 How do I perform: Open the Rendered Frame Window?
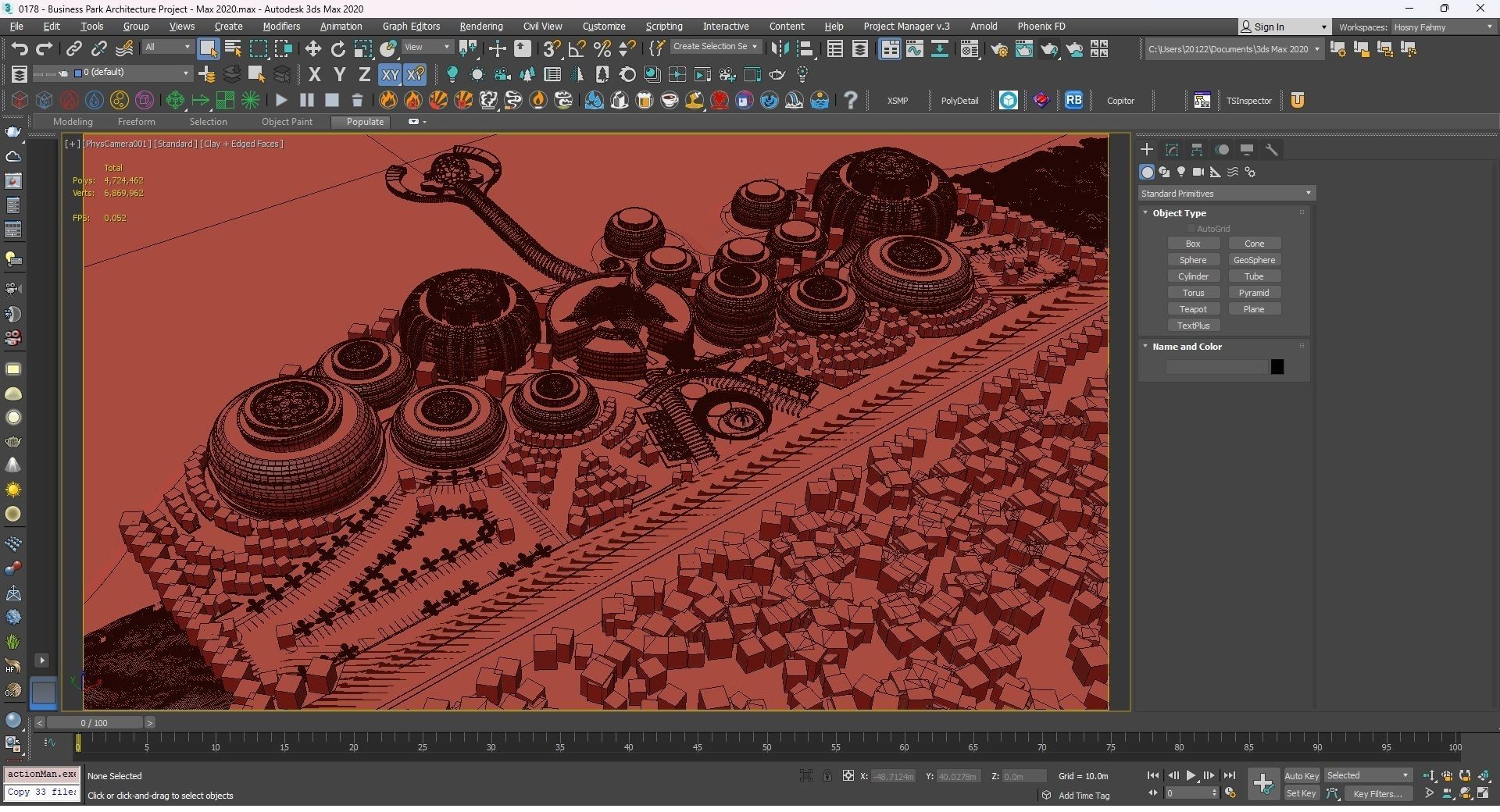point(1024,49)
